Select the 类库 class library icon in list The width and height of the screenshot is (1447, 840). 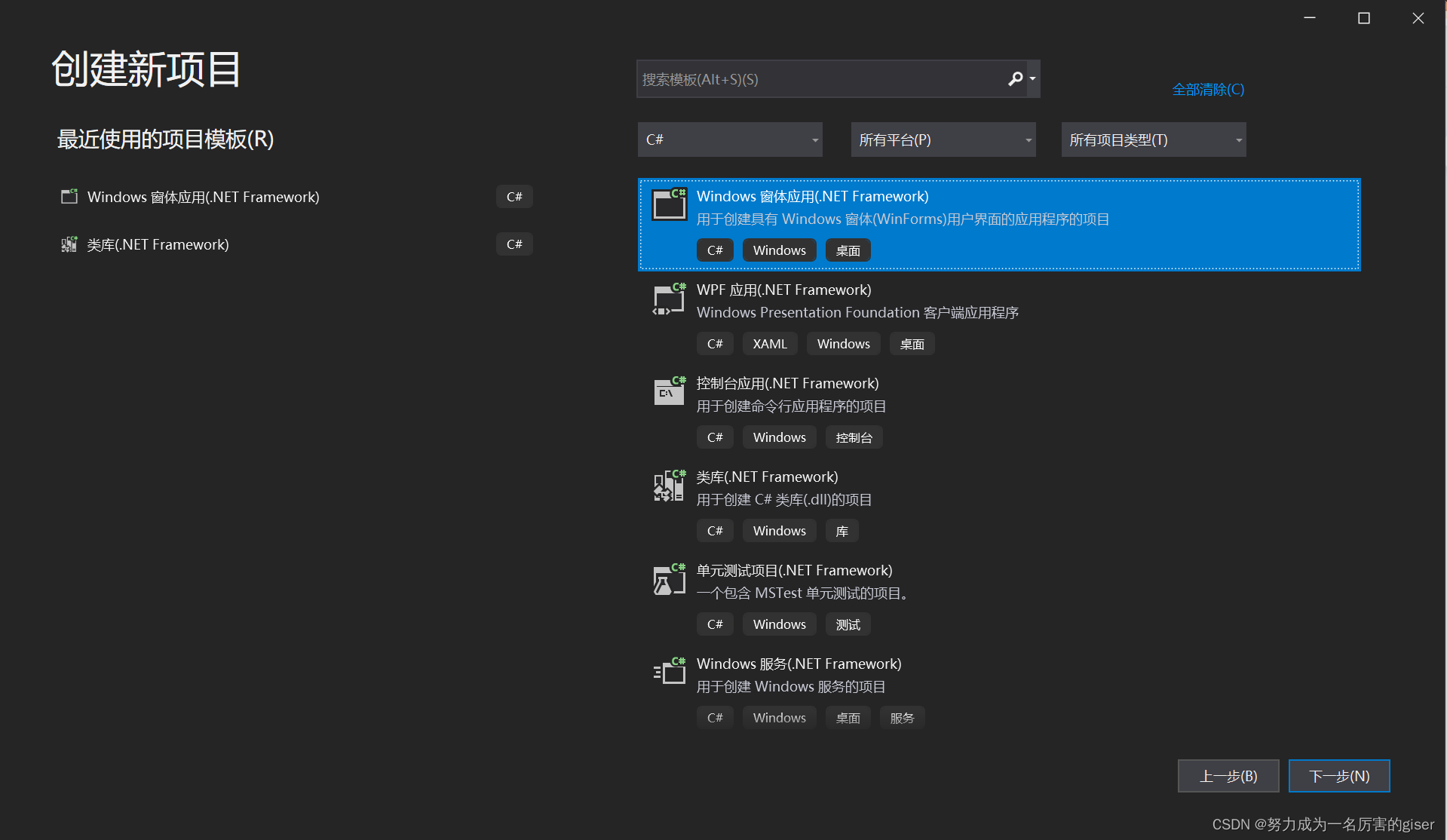click(670, 486)
